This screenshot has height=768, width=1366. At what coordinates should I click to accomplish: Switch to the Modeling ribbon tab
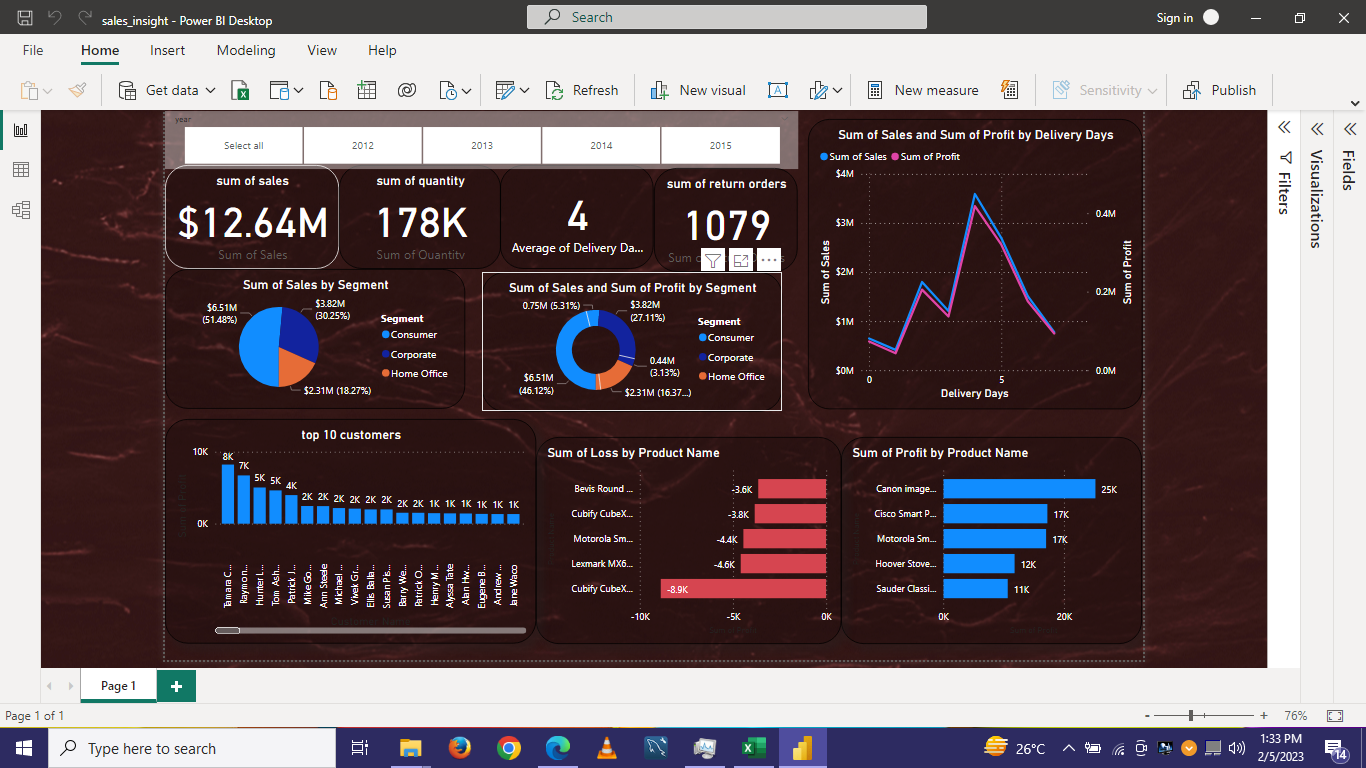point(245,50)
